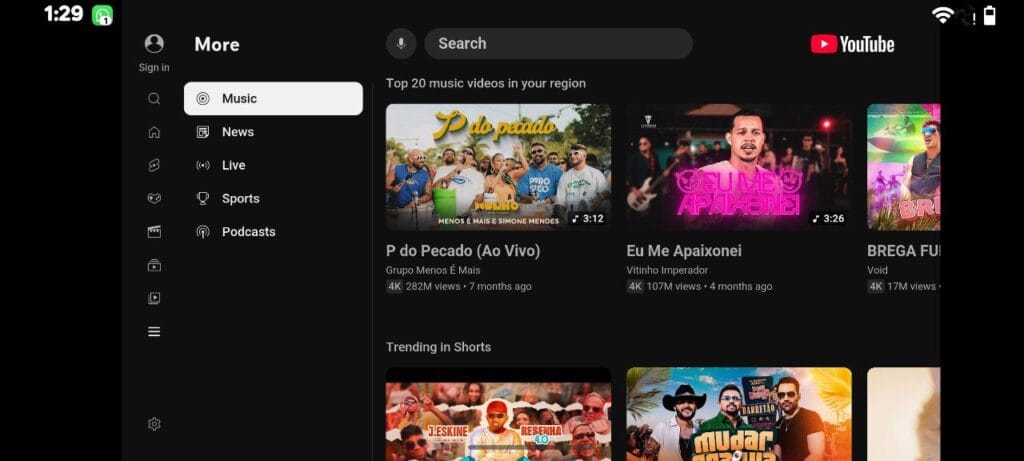Open the Sign in account icon
The height and width of the screenshot is (461, 1024).
point(154,44)
